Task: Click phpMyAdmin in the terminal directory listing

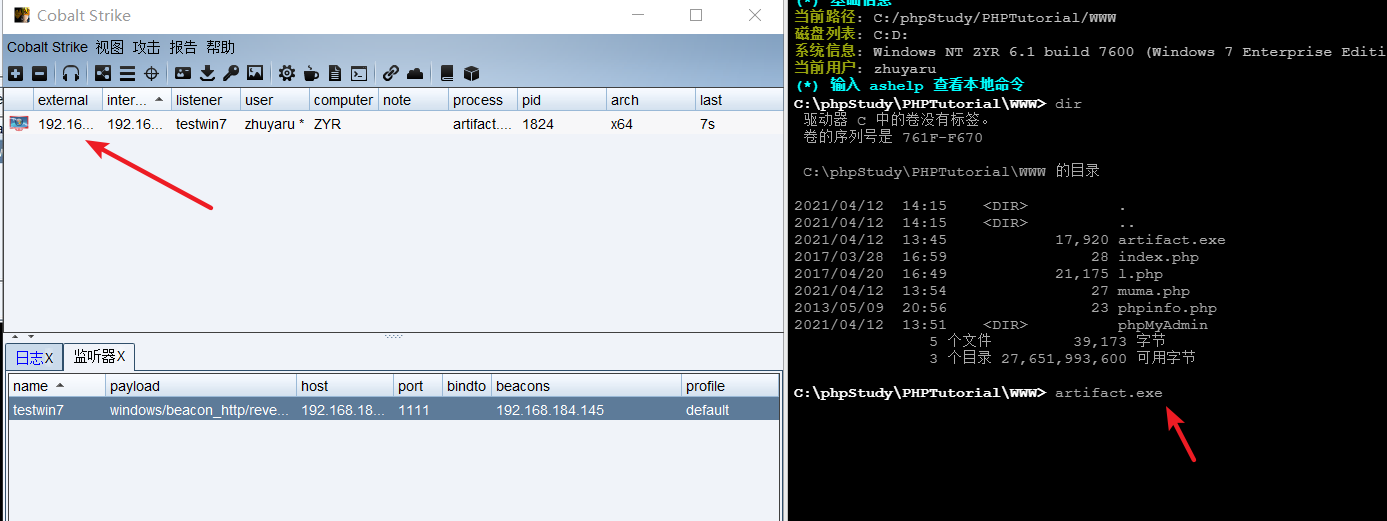Action: [1163, 325]
